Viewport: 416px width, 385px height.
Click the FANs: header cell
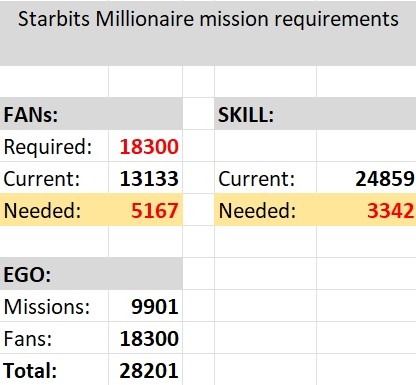(x=91, y=114)
